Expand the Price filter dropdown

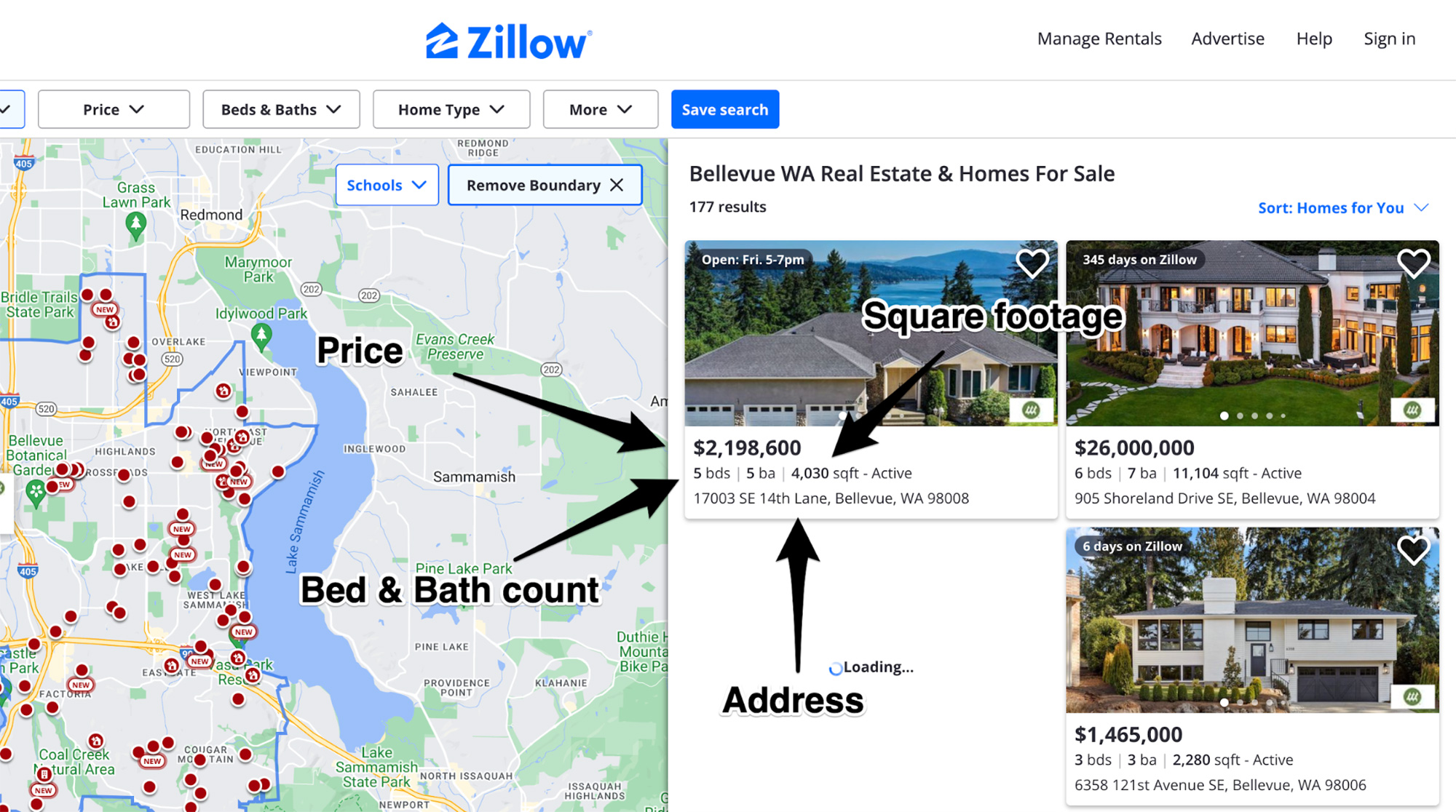(113, 108)
